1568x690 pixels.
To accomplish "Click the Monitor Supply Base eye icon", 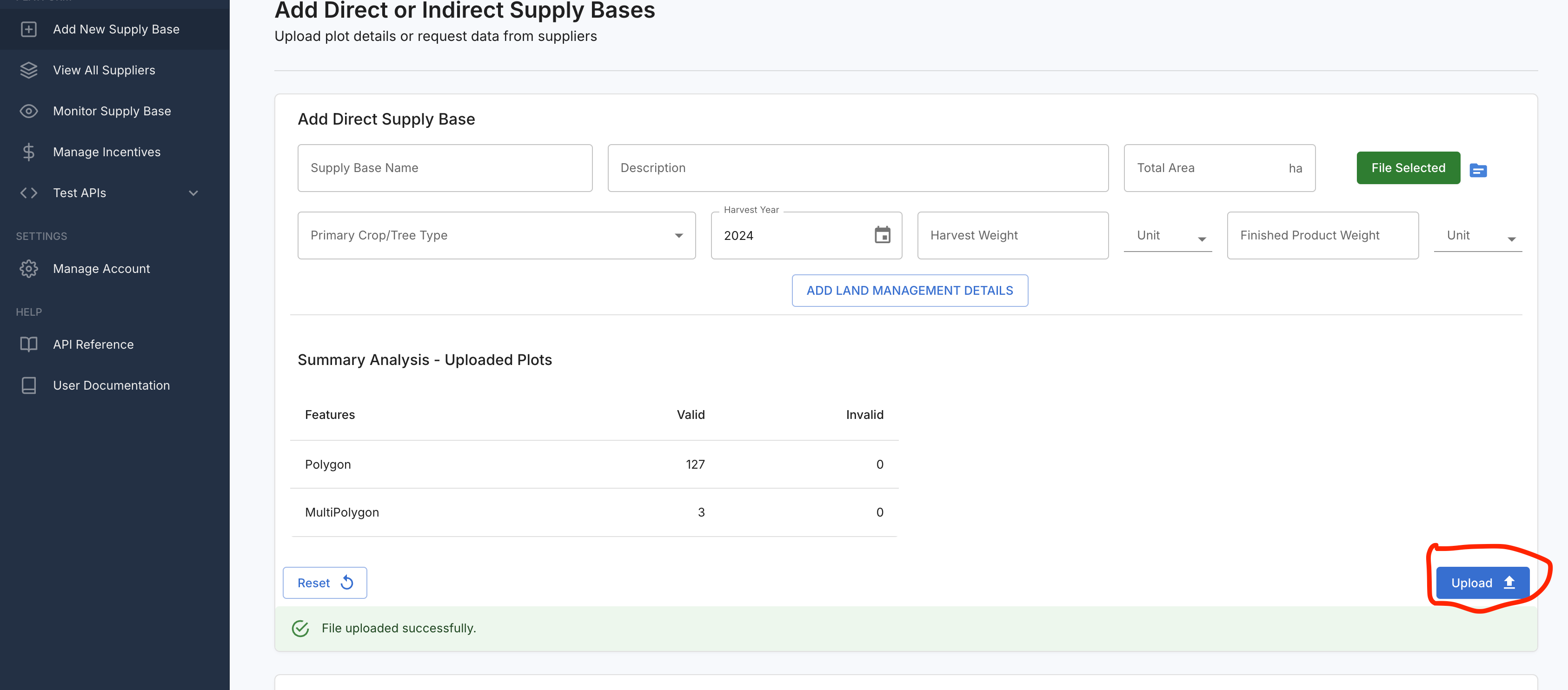I will 29,111.
